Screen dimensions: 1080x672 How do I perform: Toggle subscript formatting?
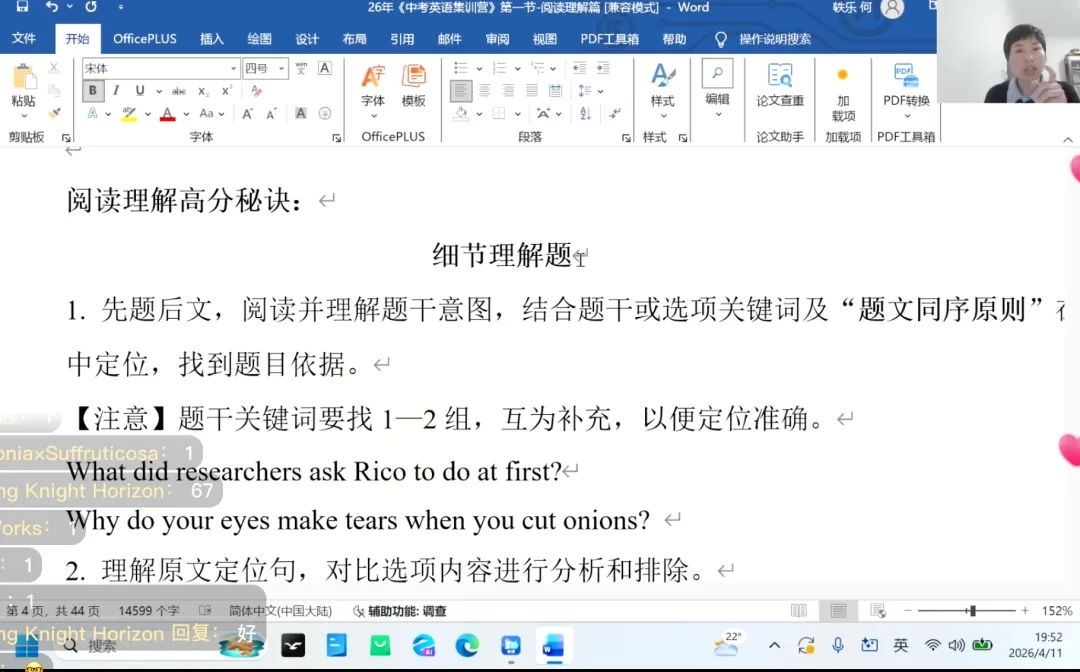coord(202,90)
